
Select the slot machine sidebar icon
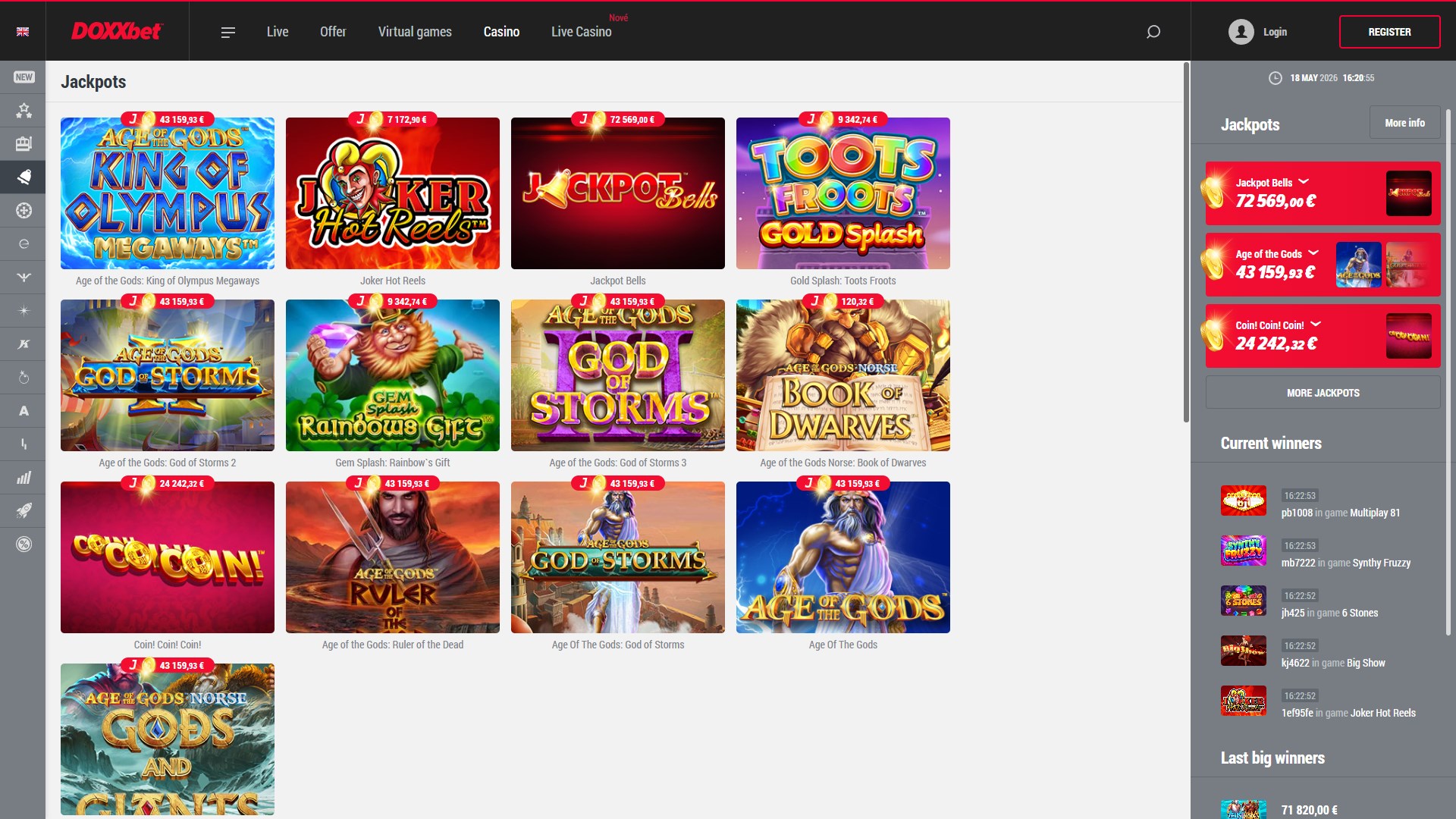click(x=24, y=144)
